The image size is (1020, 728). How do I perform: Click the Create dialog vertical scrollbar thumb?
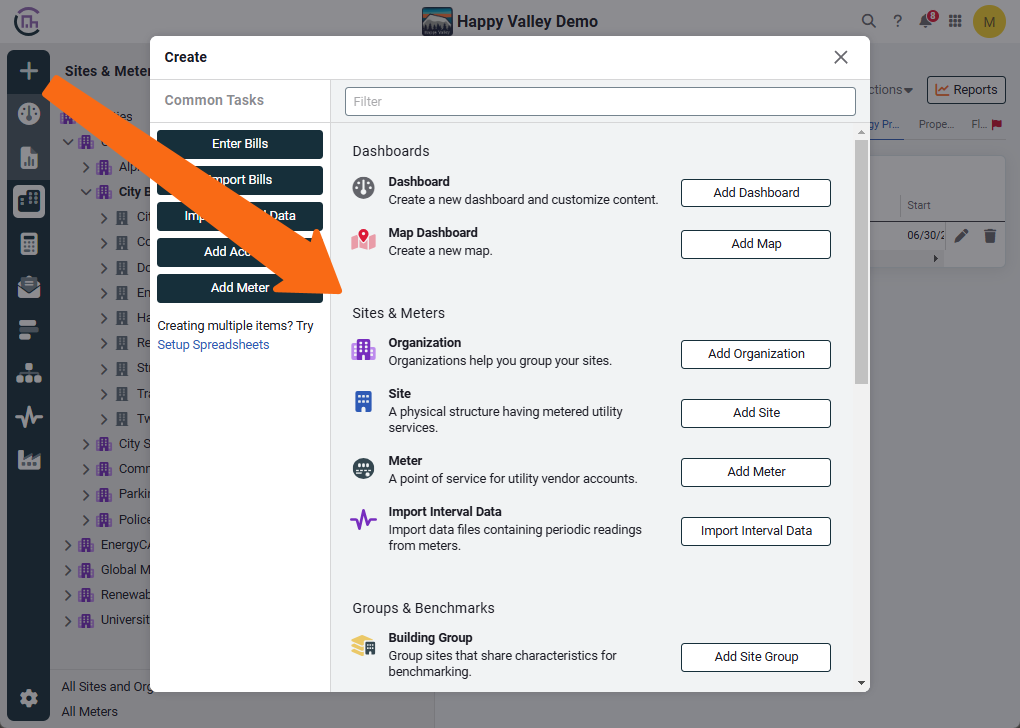click(x=861, y=262)
